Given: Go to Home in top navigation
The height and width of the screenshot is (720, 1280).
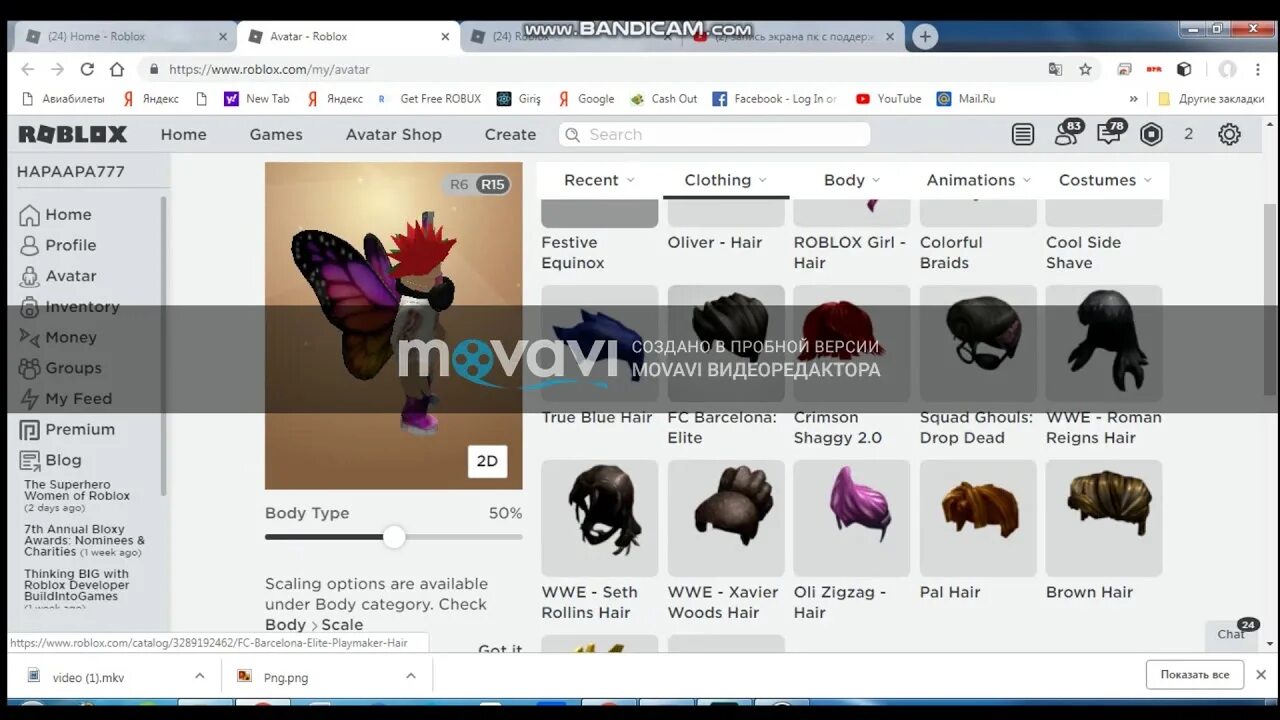Looking at the screenshot, I should coord(184,134).
